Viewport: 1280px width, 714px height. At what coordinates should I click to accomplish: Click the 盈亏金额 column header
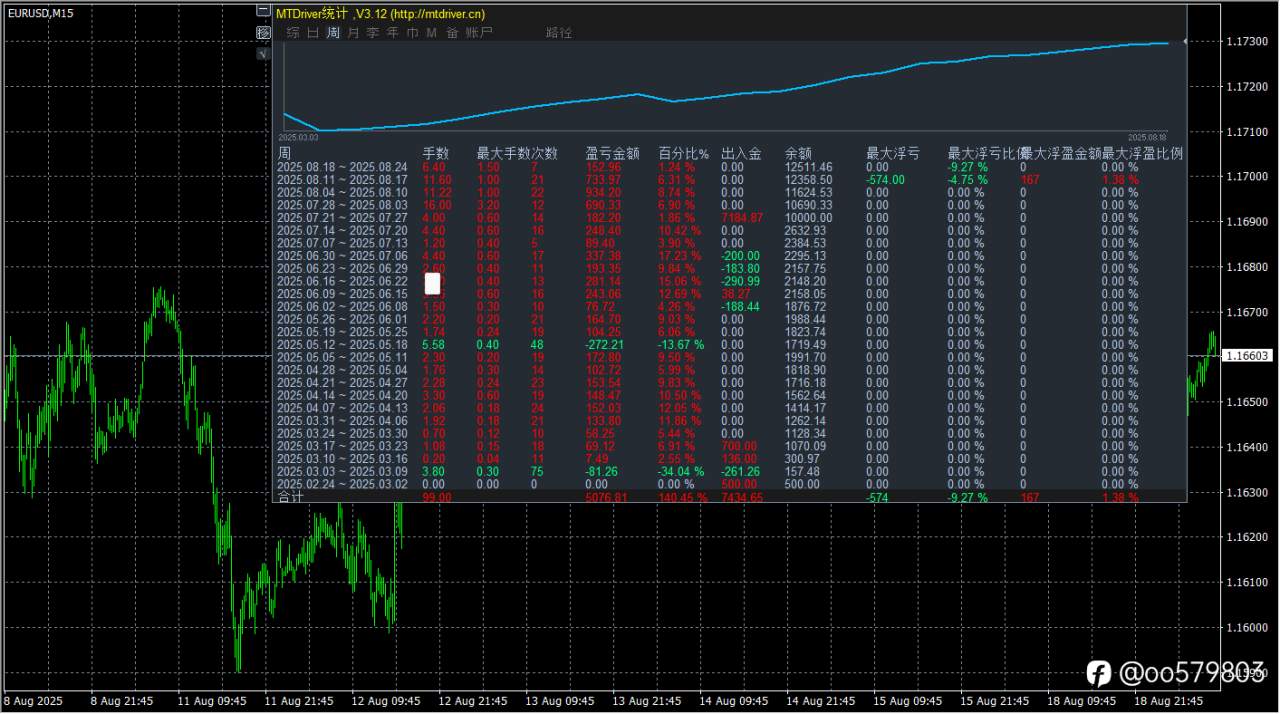coord(612,154)
